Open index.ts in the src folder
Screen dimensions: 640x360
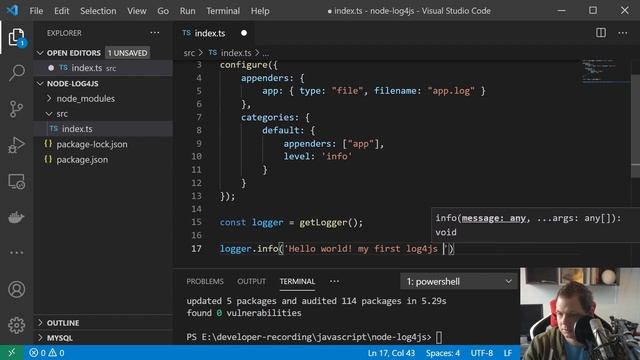coord(104,129)
